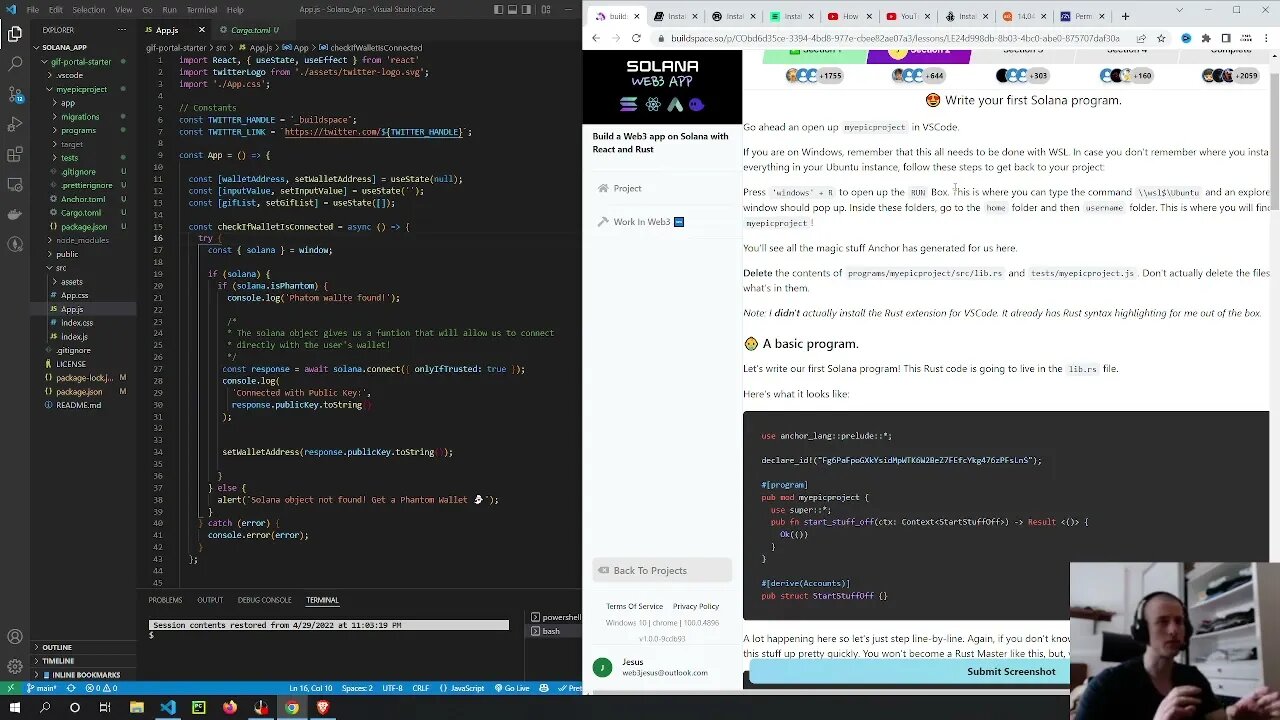Viewport: 1280px width, 720px height.
Task: Expand the TIMELINE section
Action: [x=58, y=661]
